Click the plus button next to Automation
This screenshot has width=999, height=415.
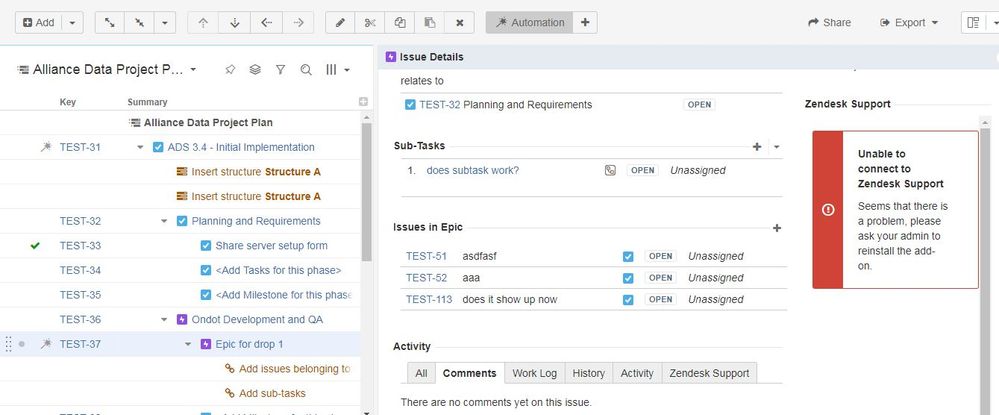coord(585,22)
